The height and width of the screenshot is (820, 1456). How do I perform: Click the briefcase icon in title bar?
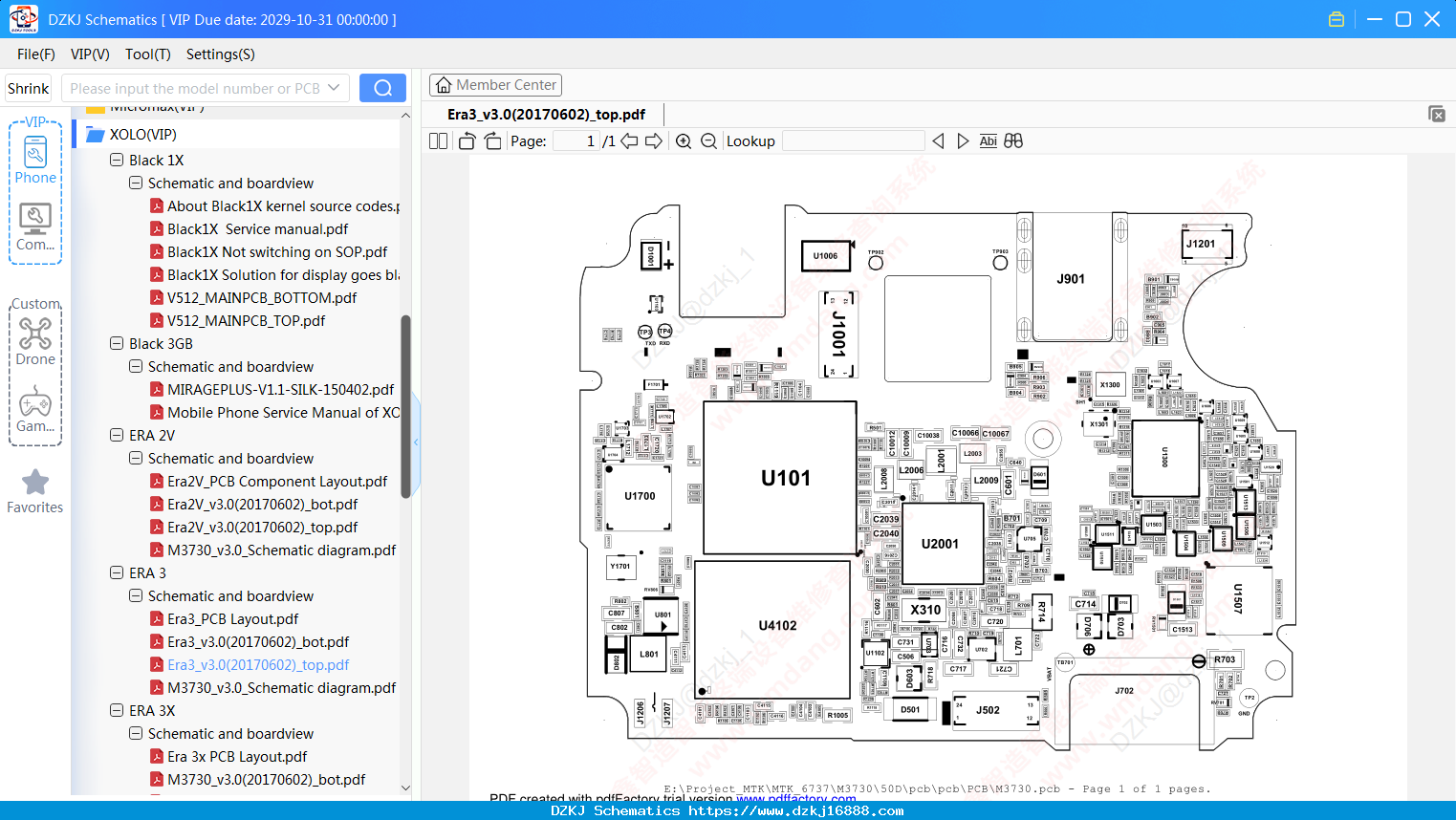1336,19
